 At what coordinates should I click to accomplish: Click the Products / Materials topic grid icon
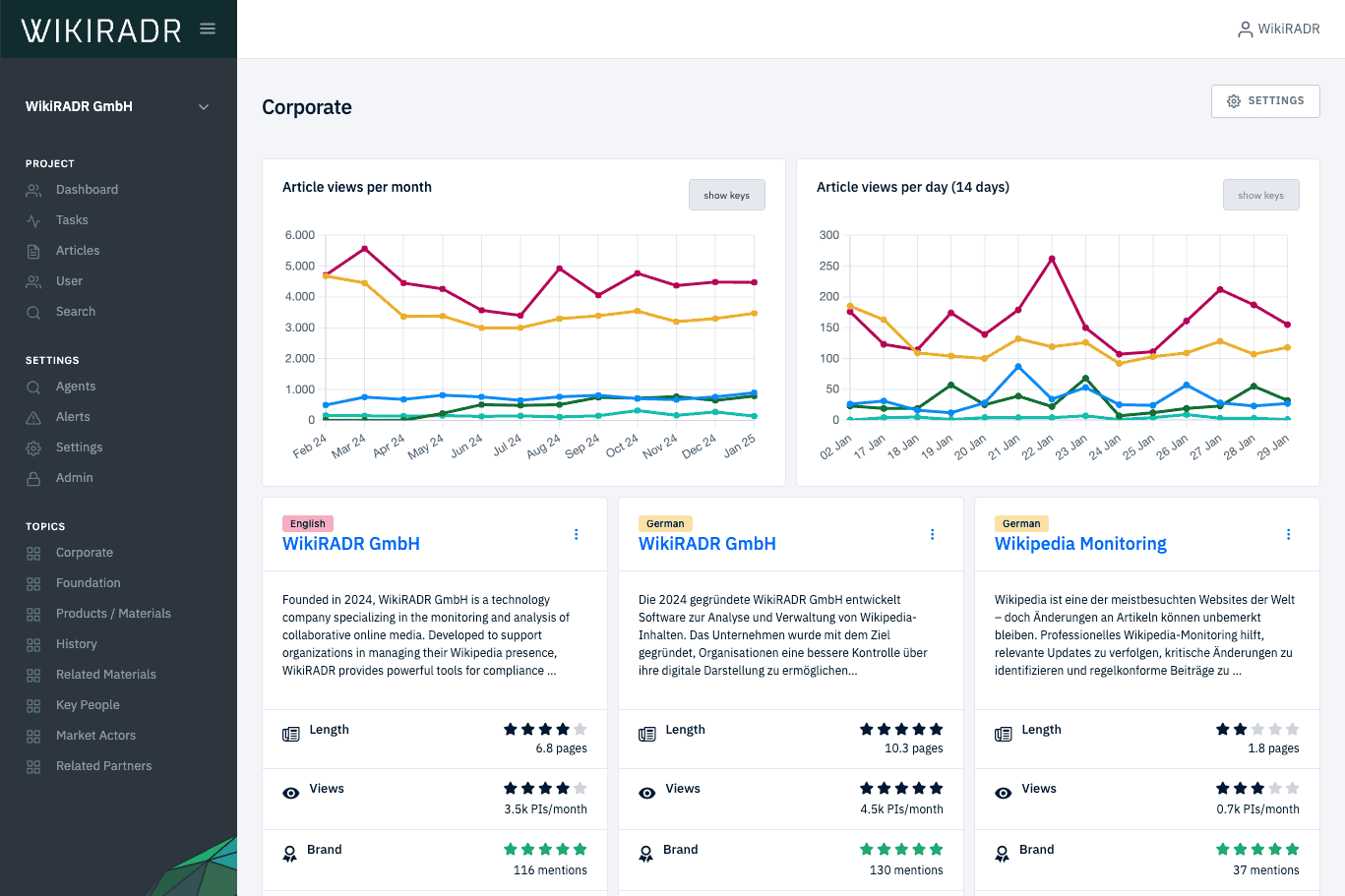tap(33, 614)
